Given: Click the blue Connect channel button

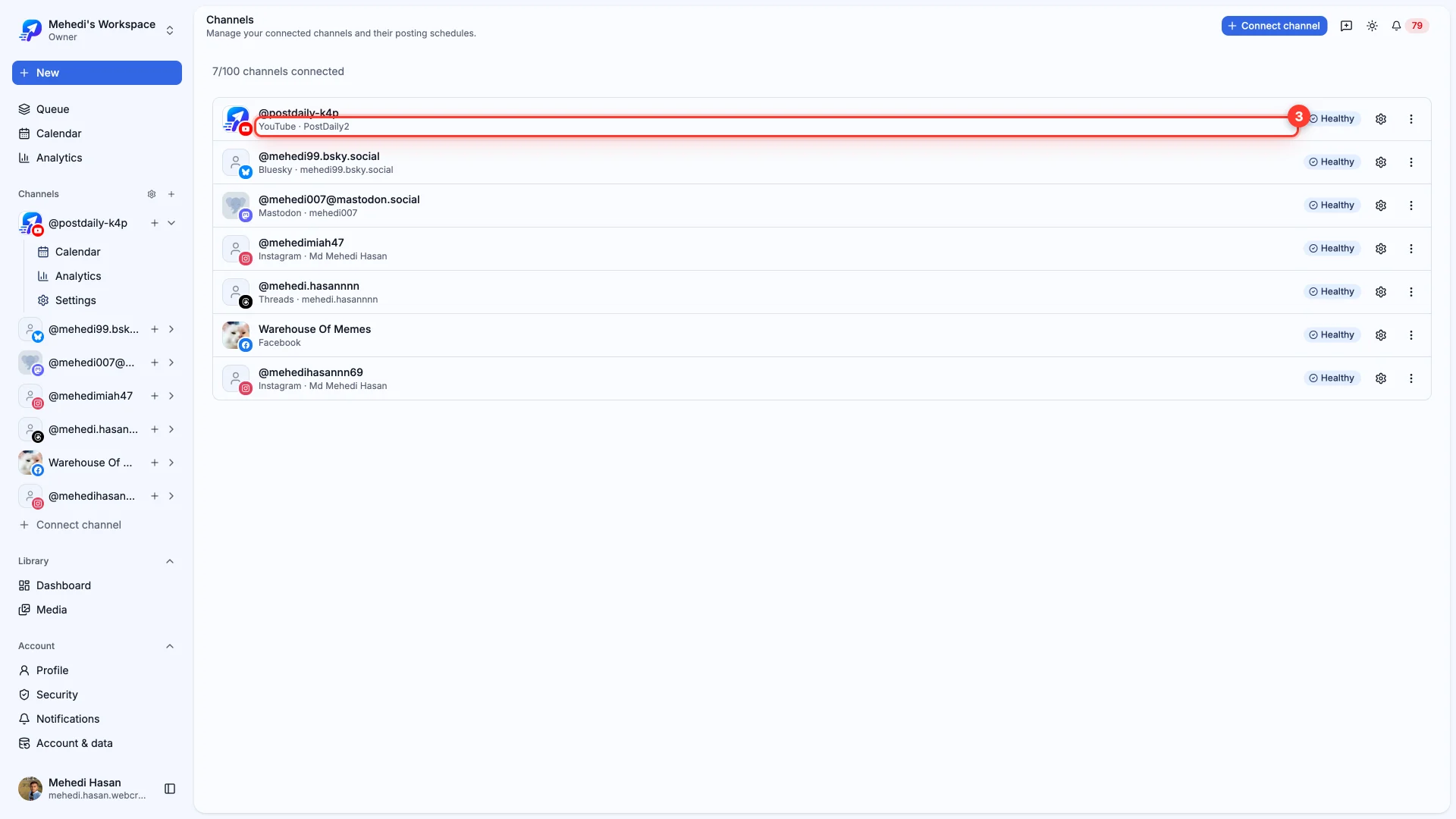Looking at the screenshot, I should [x=1274, y=26].
